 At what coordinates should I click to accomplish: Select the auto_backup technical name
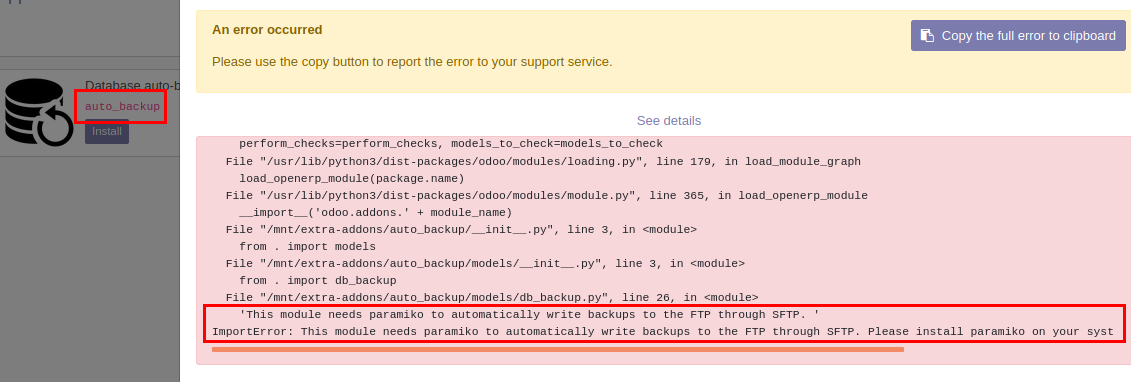point(122,107)
